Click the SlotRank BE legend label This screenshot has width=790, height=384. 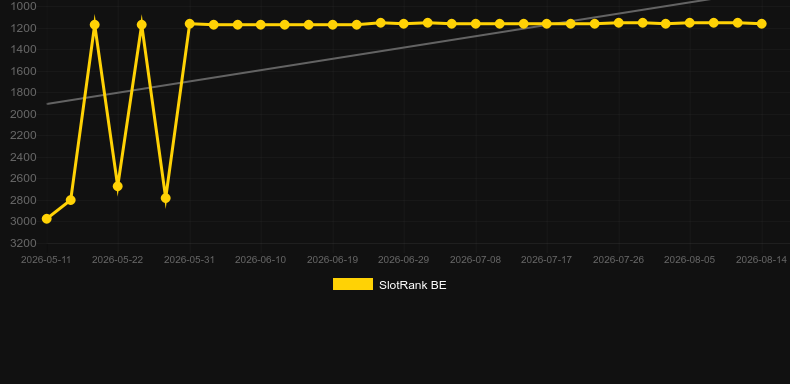click(x=413, y=285)
